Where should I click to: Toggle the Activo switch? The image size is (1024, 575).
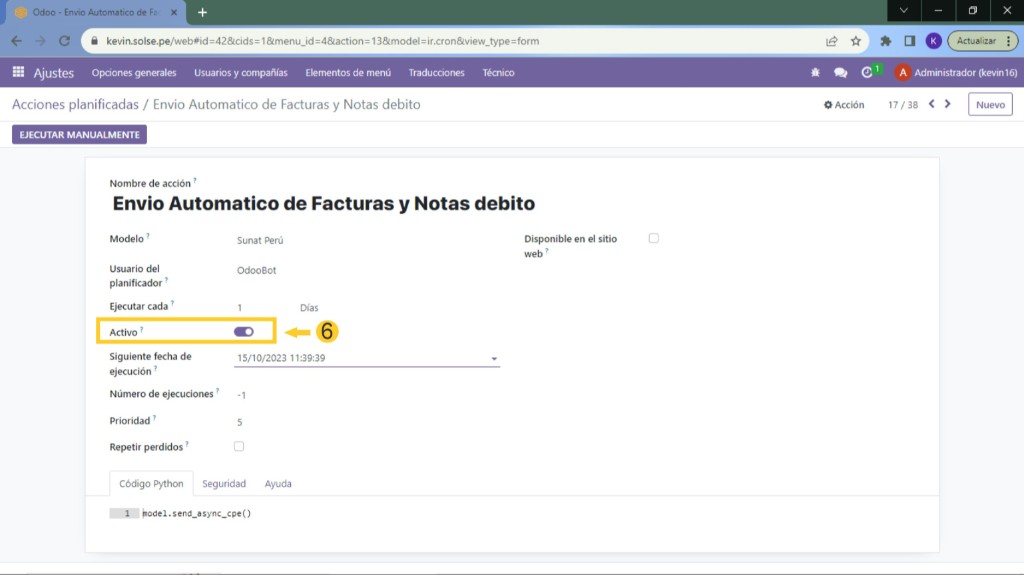coord(243,331)
